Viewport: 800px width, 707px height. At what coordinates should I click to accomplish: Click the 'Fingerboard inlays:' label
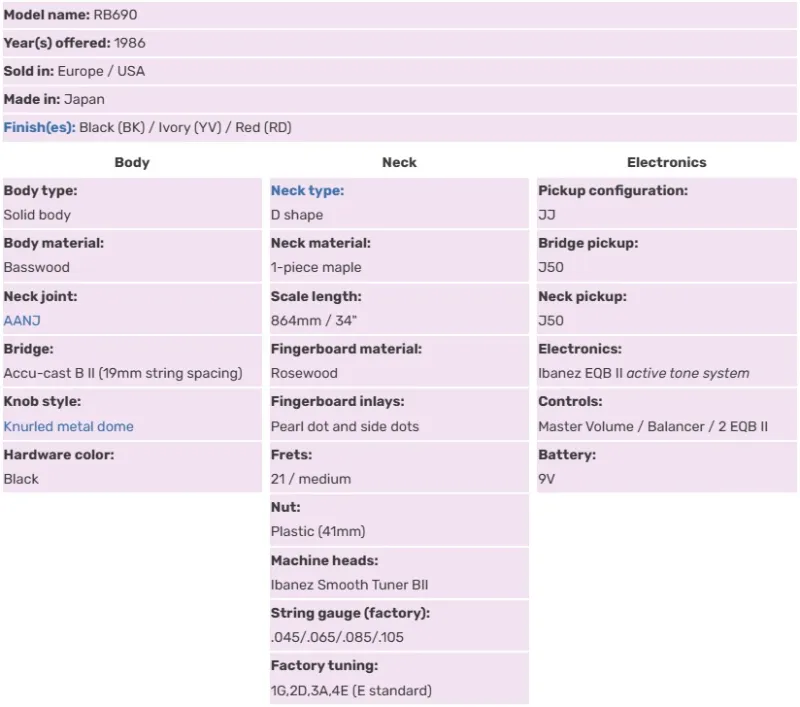point(338,401)
